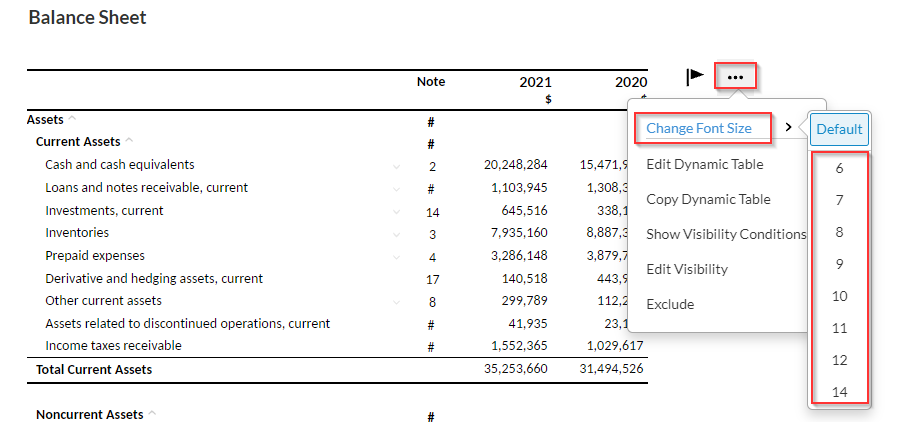Choose Copy Dynamic Table option
The width and height of the screenshot is (921, 422).
point(708,199)
